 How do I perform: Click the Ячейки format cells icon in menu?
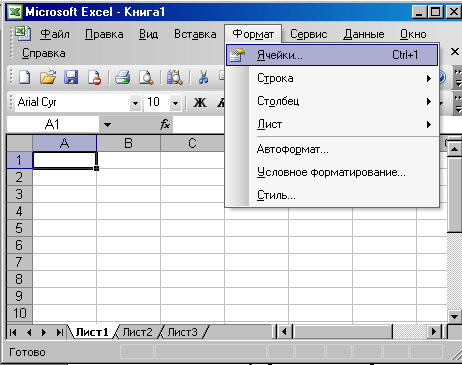[237, 55]
